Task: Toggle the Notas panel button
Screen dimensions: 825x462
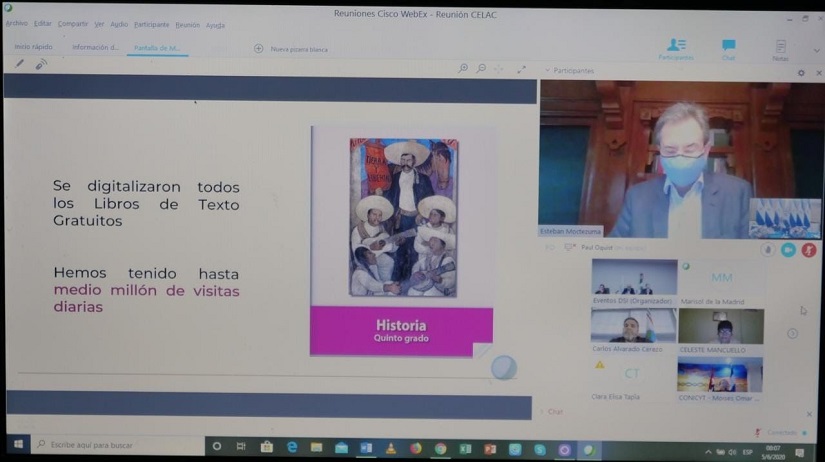Action: [780, 51]
